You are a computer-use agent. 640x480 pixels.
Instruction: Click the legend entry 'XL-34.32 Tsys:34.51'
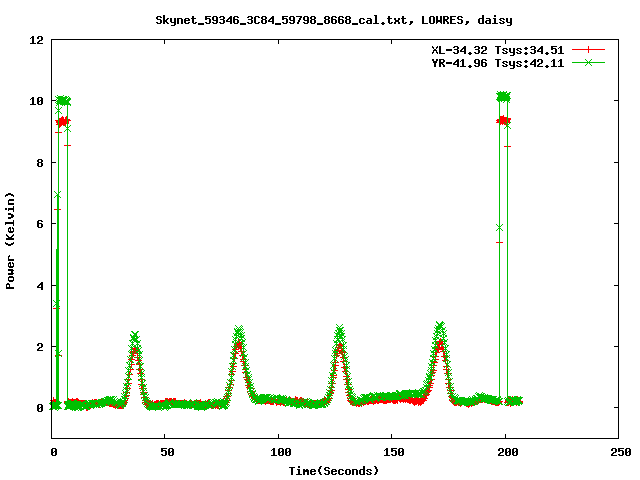pos(498,50)
